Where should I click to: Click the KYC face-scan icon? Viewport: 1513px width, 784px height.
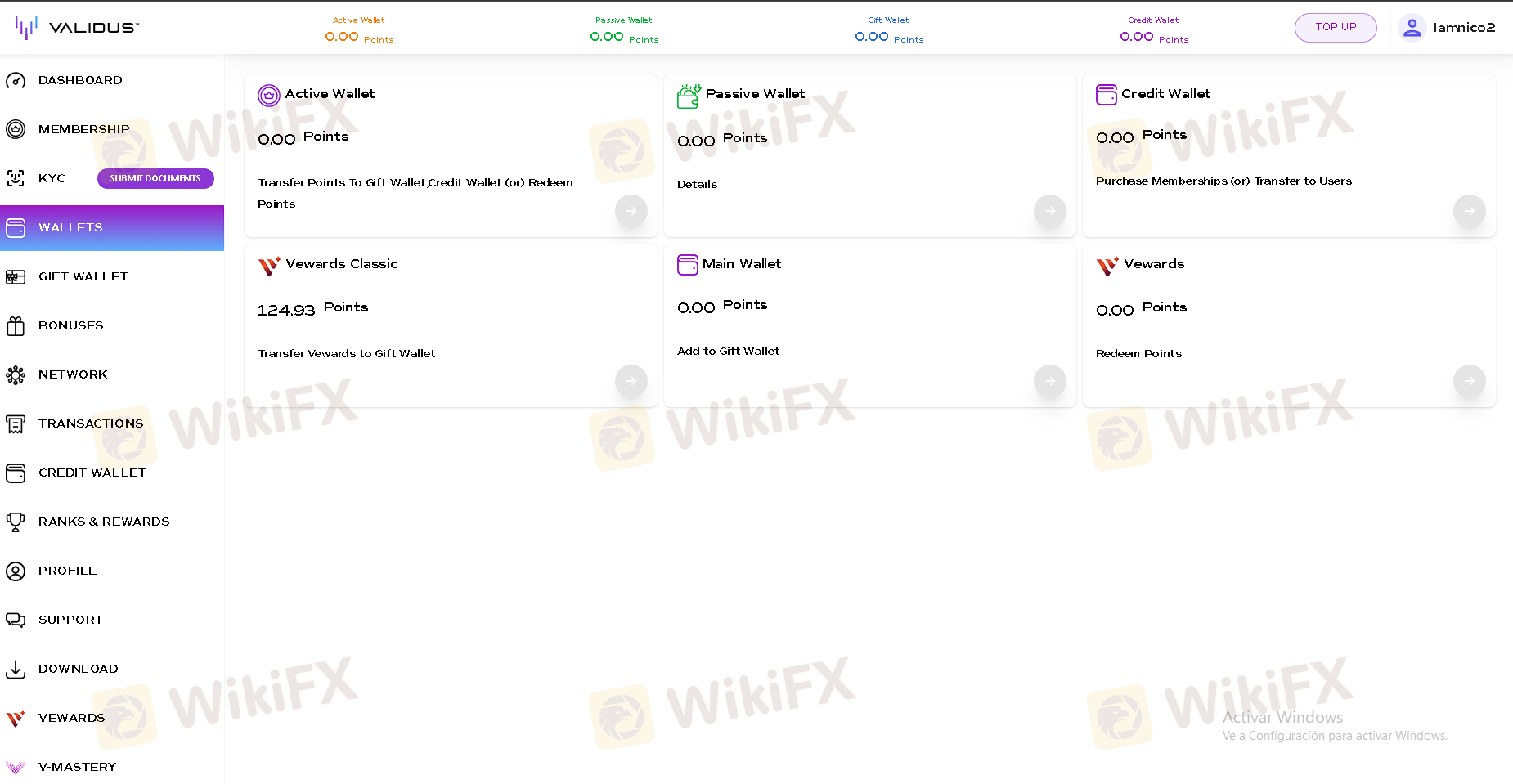click(16, 178)
